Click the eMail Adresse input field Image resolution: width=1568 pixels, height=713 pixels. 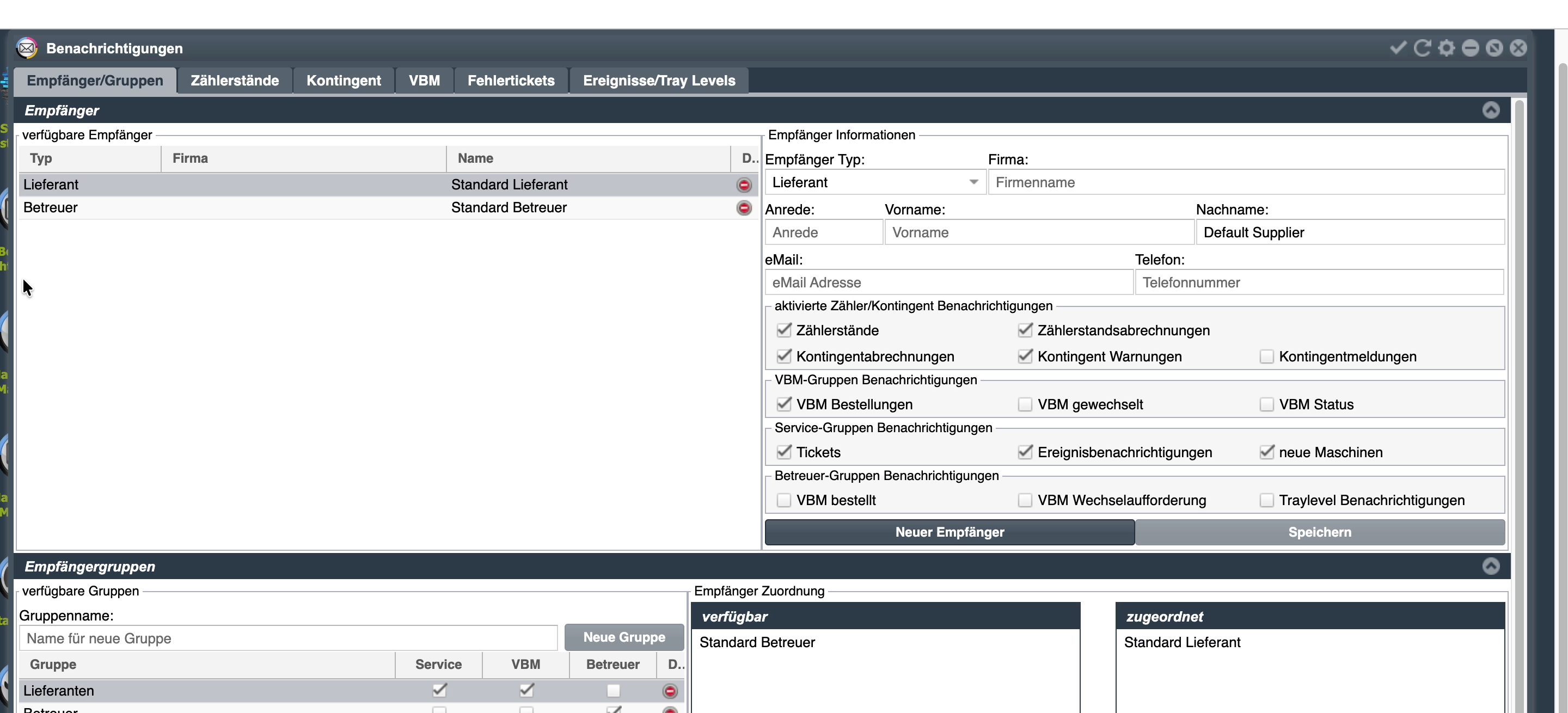[948, 283]
